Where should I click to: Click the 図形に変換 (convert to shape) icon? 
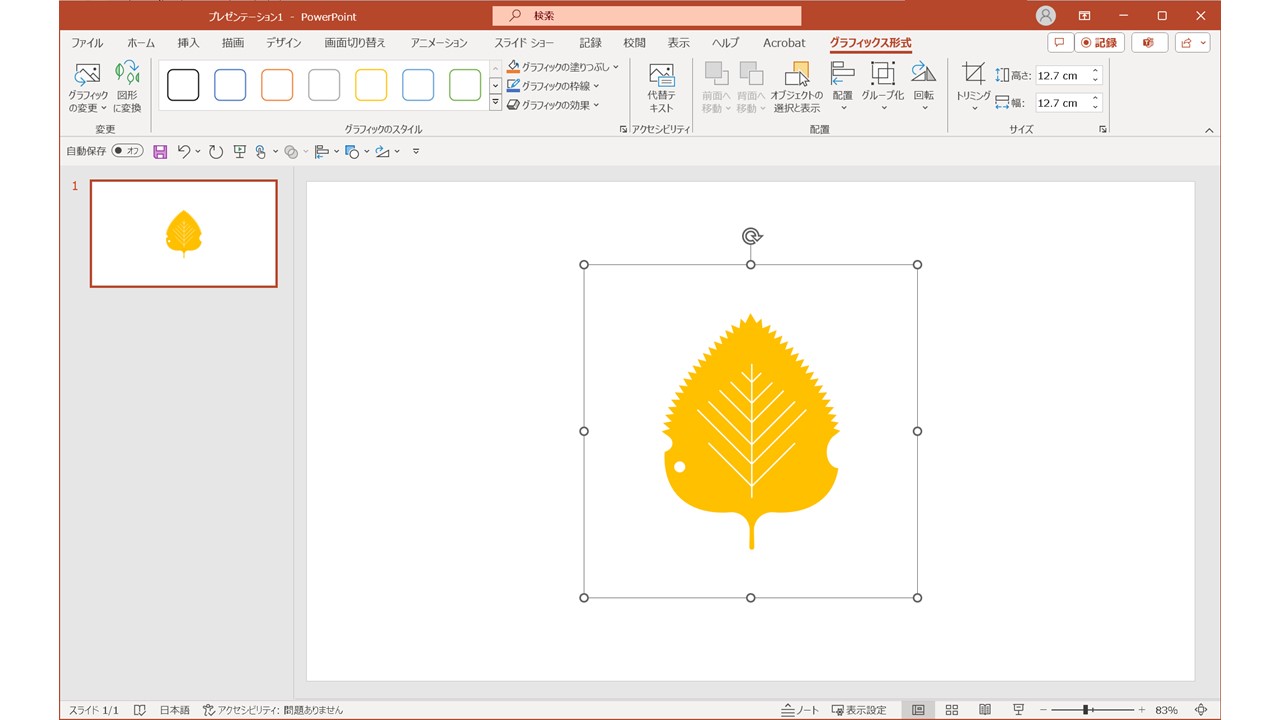(127, 86)
